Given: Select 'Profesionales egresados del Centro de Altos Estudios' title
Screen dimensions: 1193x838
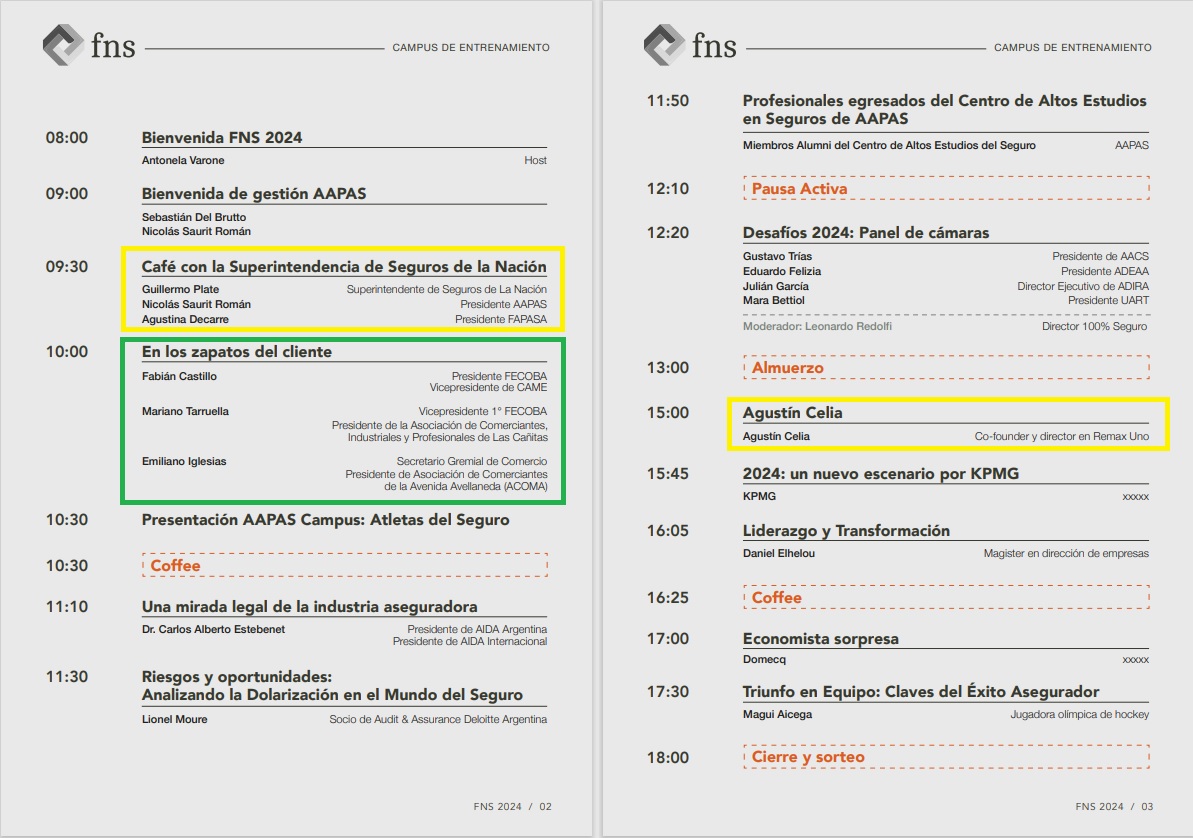Looking at the screenshot, I should tap(944, 110).
